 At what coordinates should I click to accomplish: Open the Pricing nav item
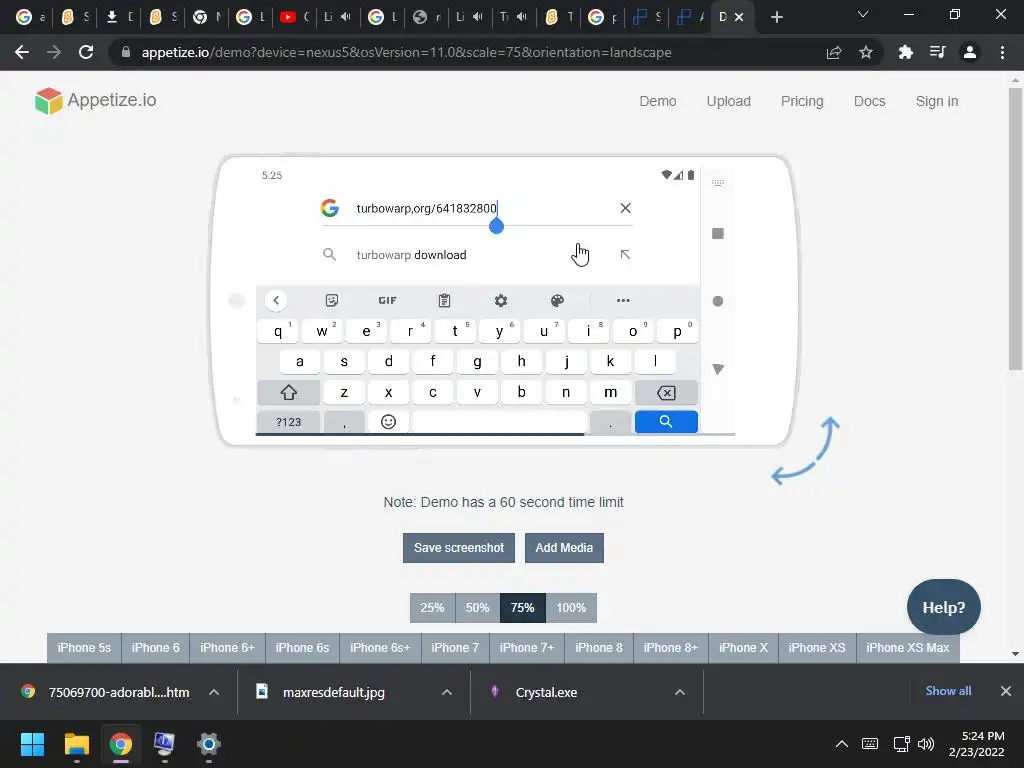tap(802, 101)
